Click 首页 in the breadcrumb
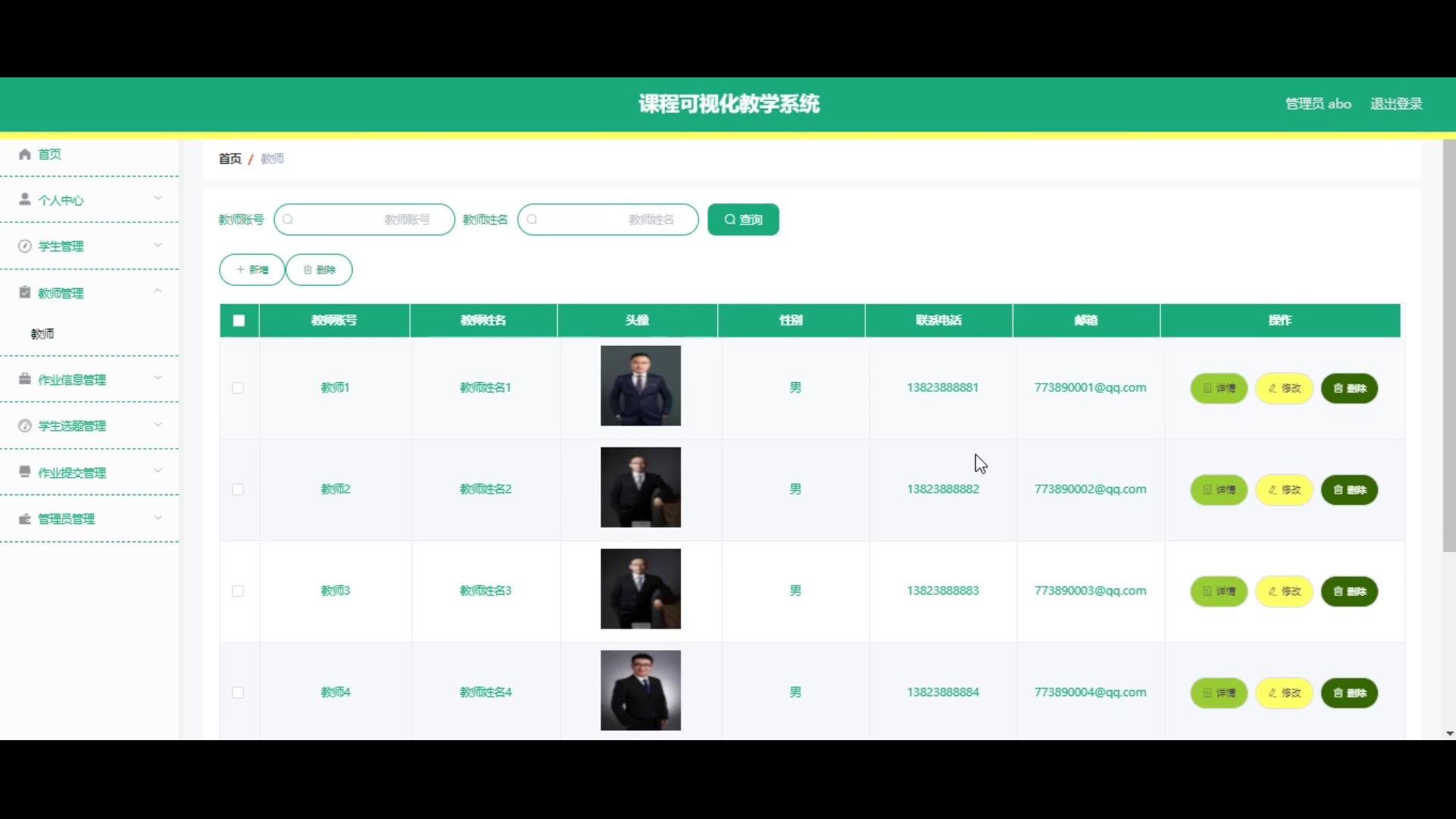The height and width of the screenshot is (819, 1456). (230, 158)
